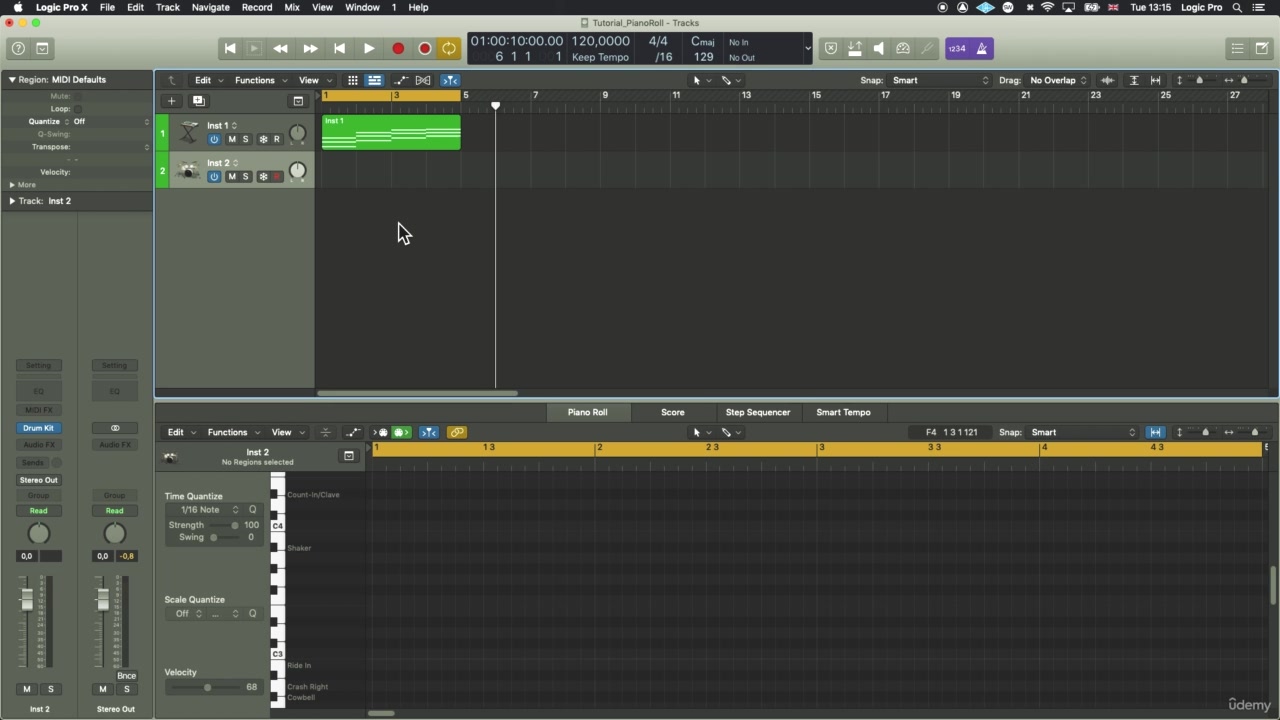Open Spotlight search in the macOS menu bar
This screenshot has width=1280, height=720.
coord(1237,7)
